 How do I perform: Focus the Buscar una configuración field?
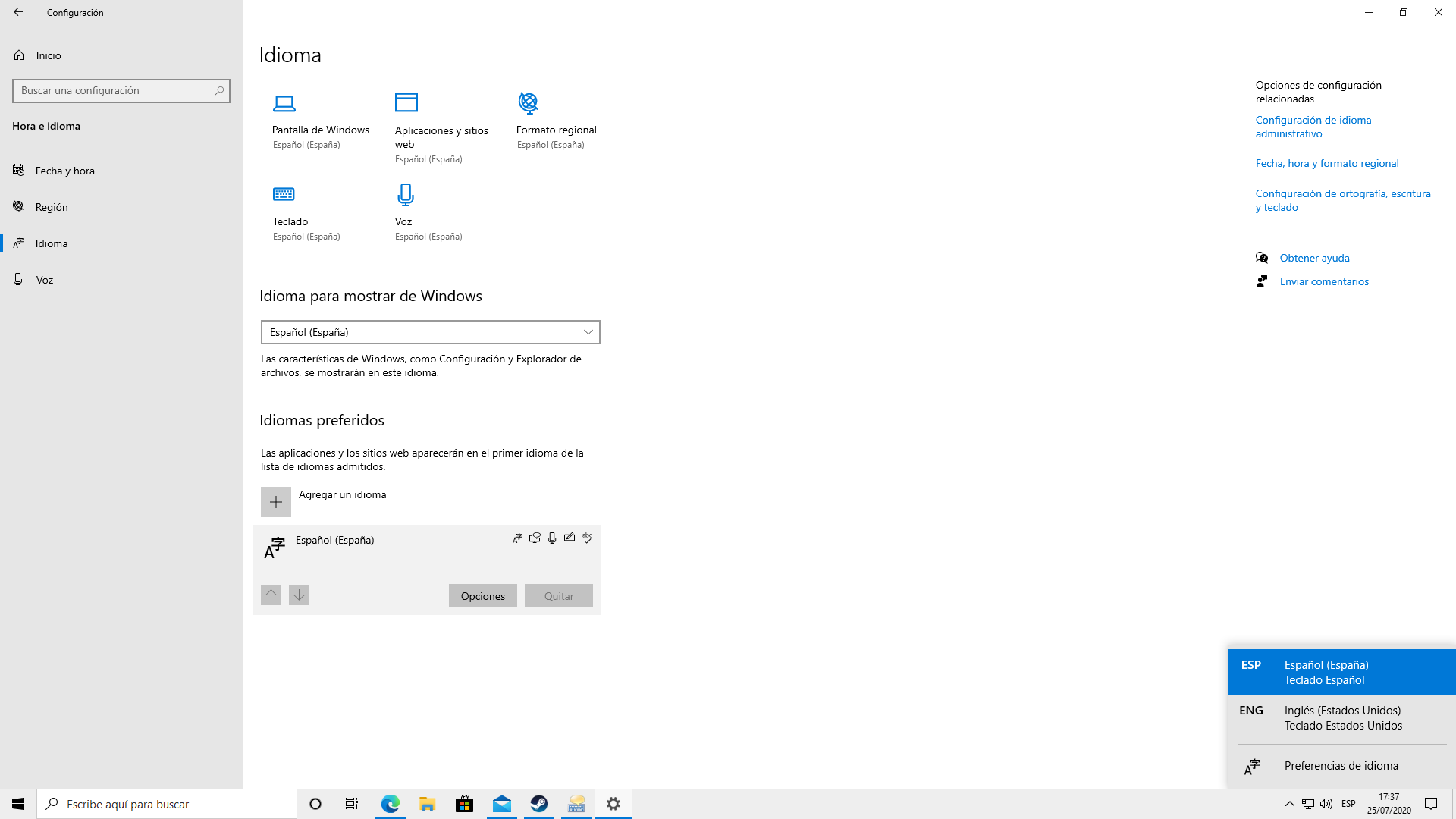point(114,90)
